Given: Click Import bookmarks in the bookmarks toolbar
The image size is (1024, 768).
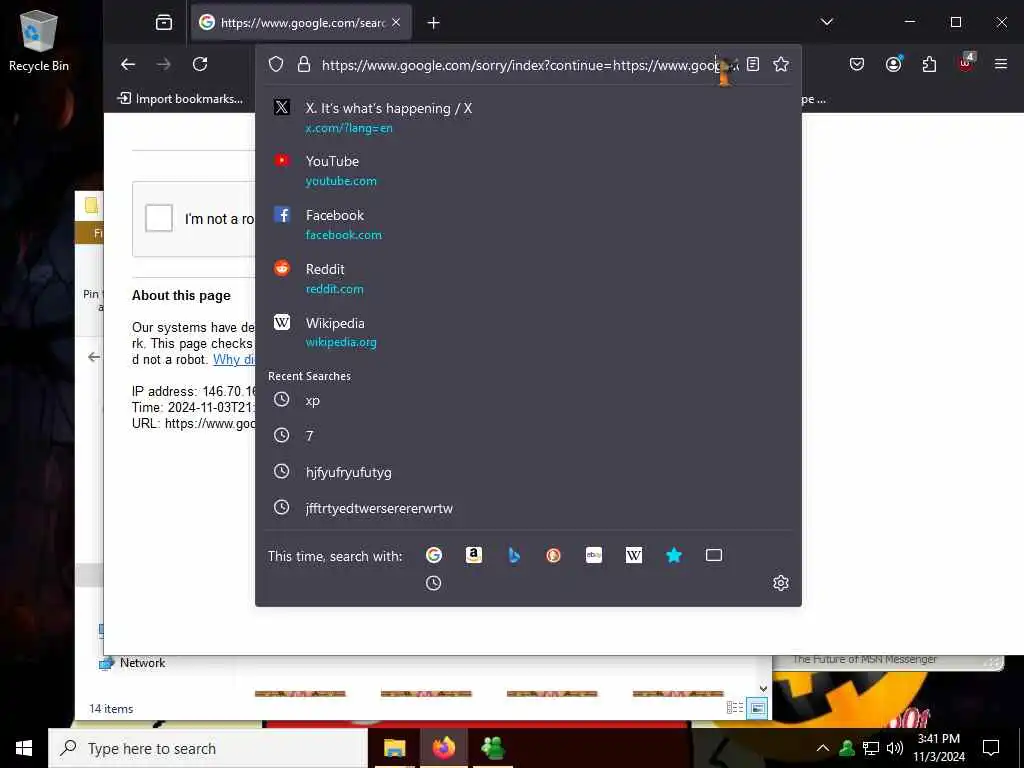Looking at the screenshot, I should tap(180, 99).
